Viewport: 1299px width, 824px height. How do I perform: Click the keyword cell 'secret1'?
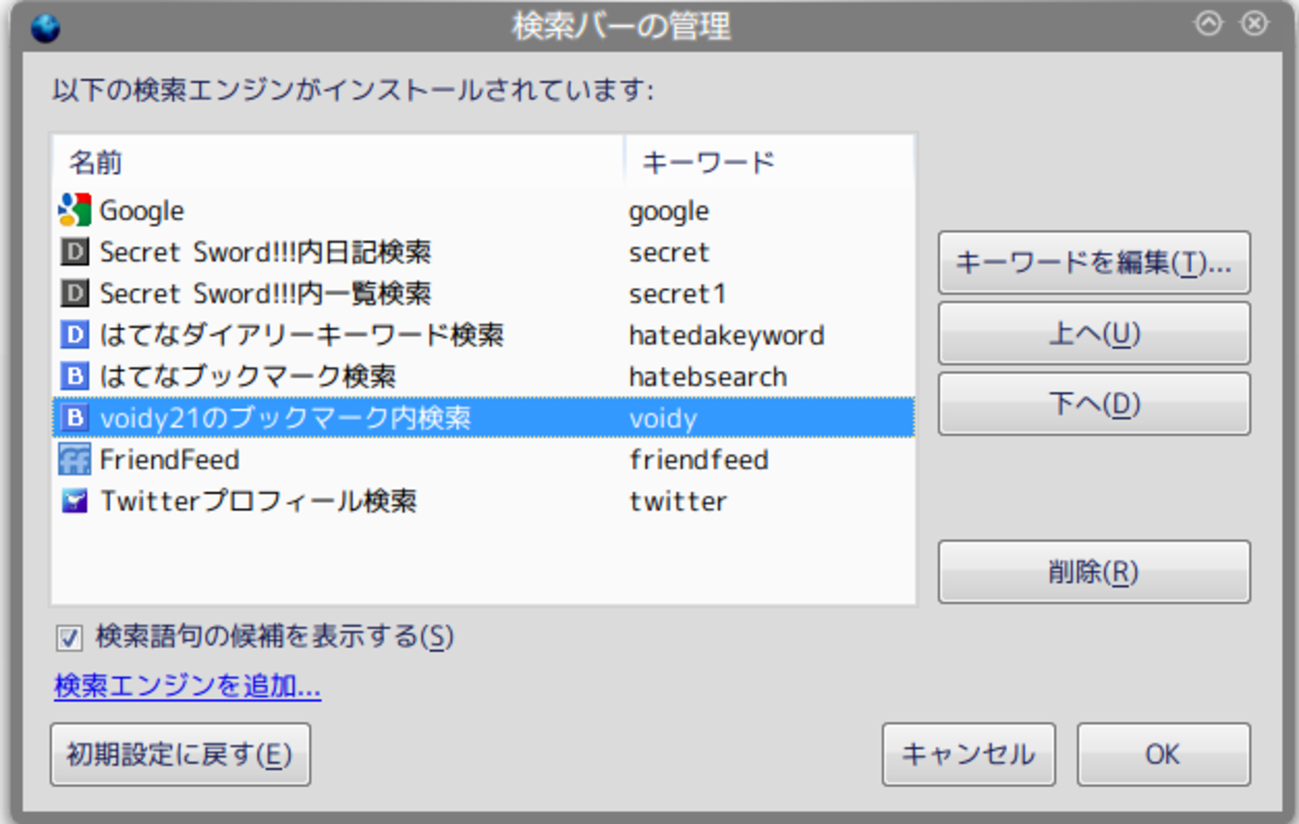click(677, 294)
